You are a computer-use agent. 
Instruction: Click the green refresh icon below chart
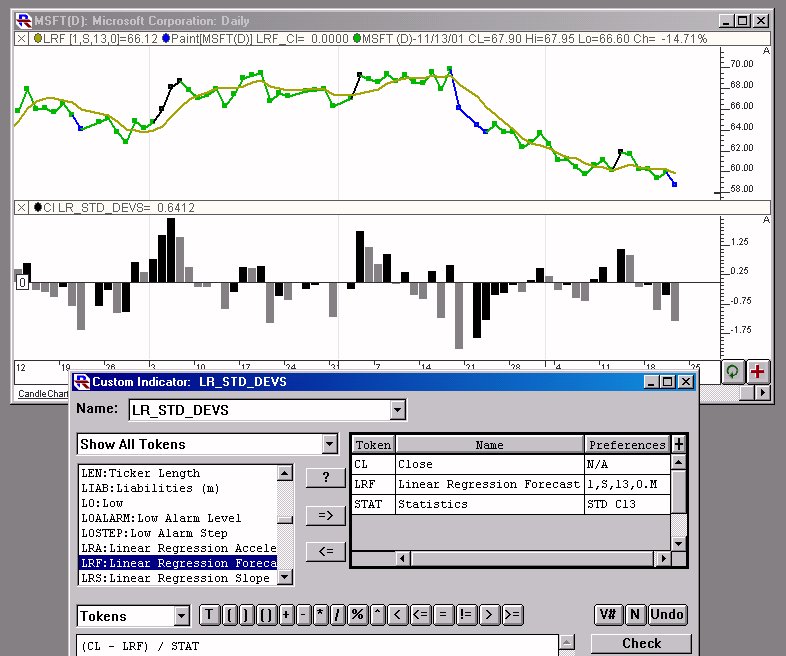tap(732, 372)
